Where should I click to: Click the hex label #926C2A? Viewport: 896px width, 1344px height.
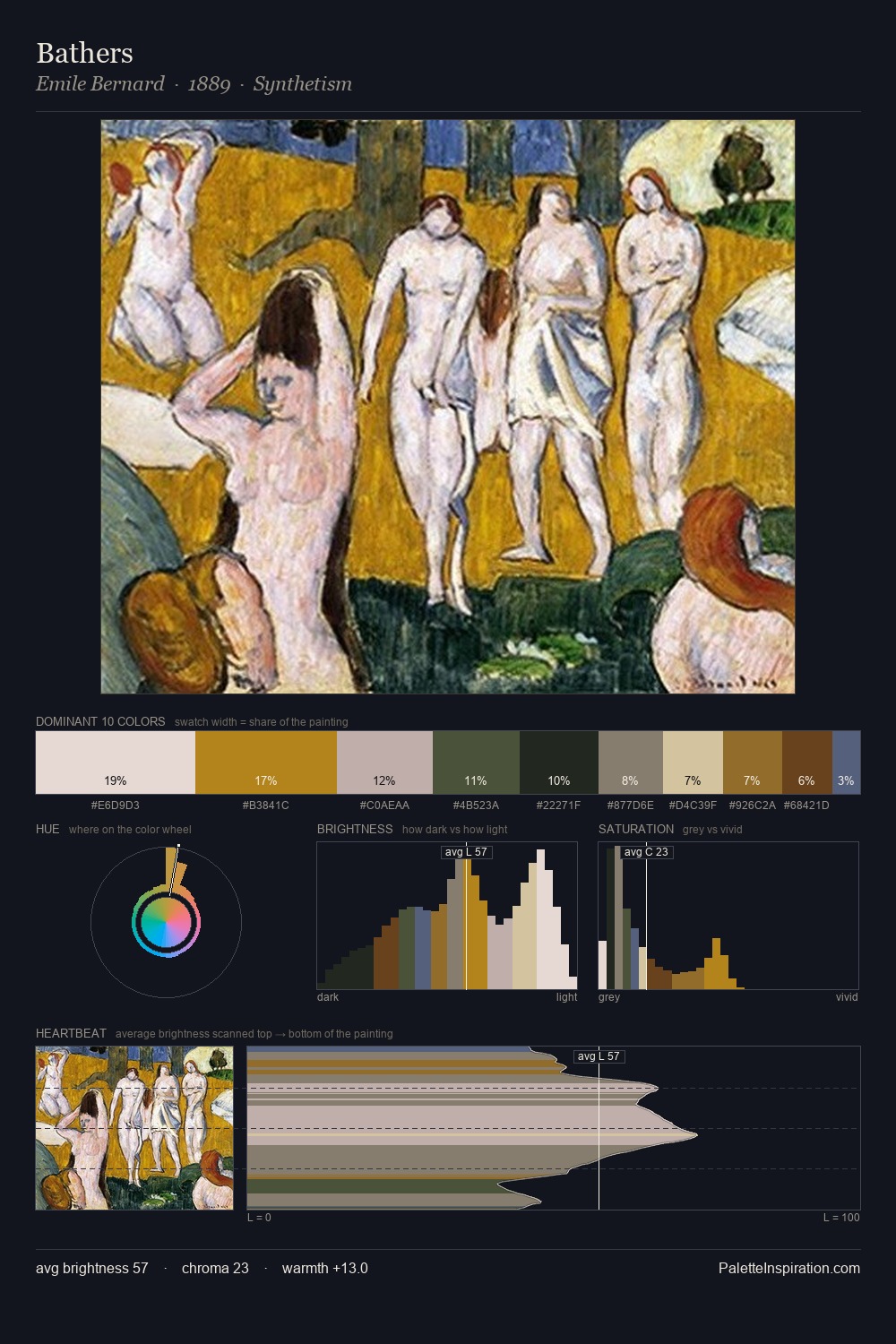pyautogui.click(x=753, y=806)
